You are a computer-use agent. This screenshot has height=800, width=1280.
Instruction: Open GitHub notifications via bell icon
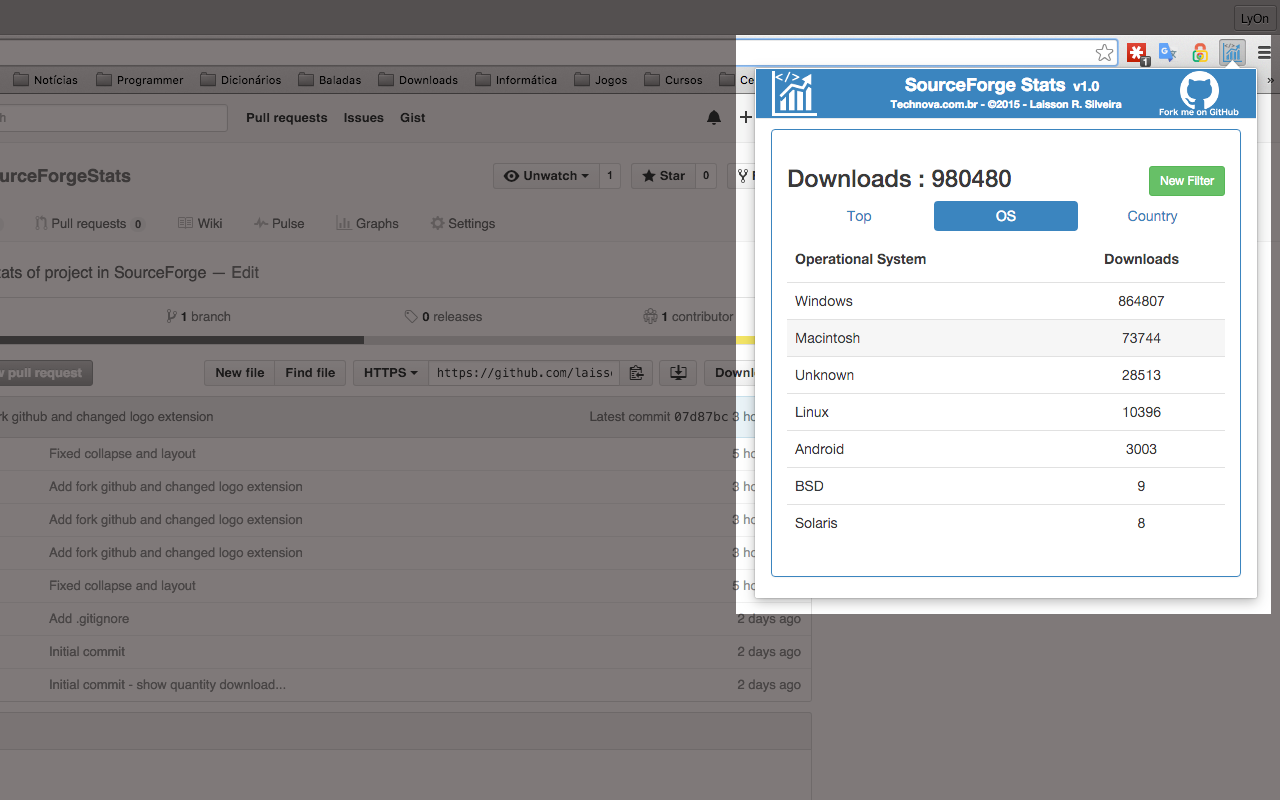point(714,117)
